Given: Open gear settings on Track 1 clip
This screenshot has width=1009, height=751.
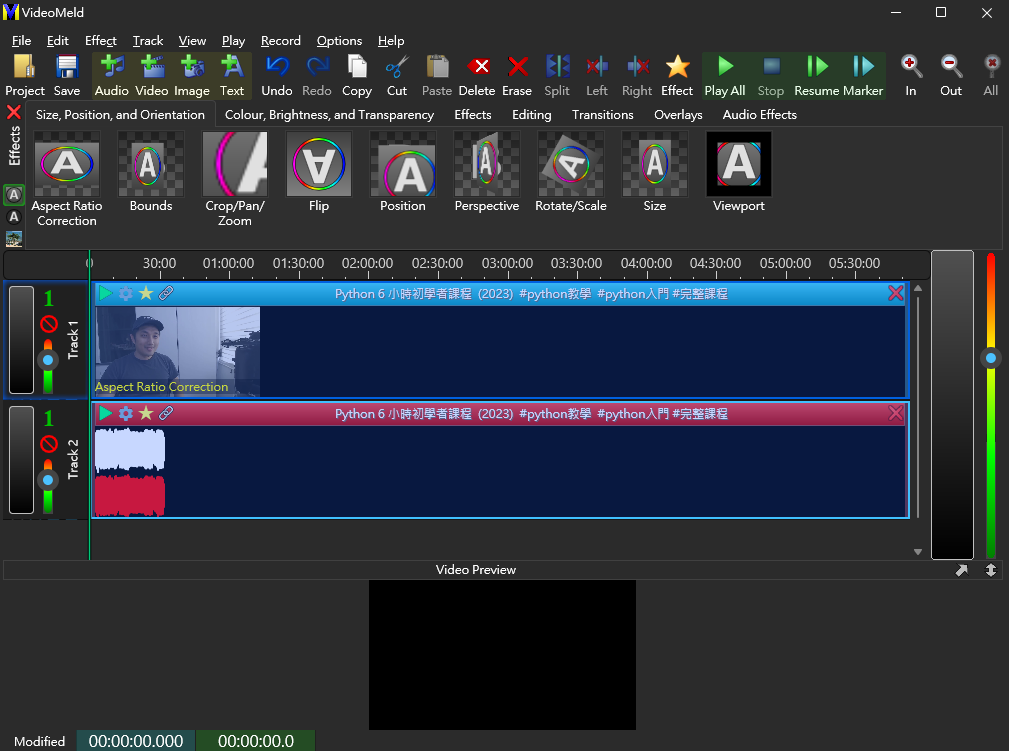Looking at the screenshot, I should [x=126, y=293].
